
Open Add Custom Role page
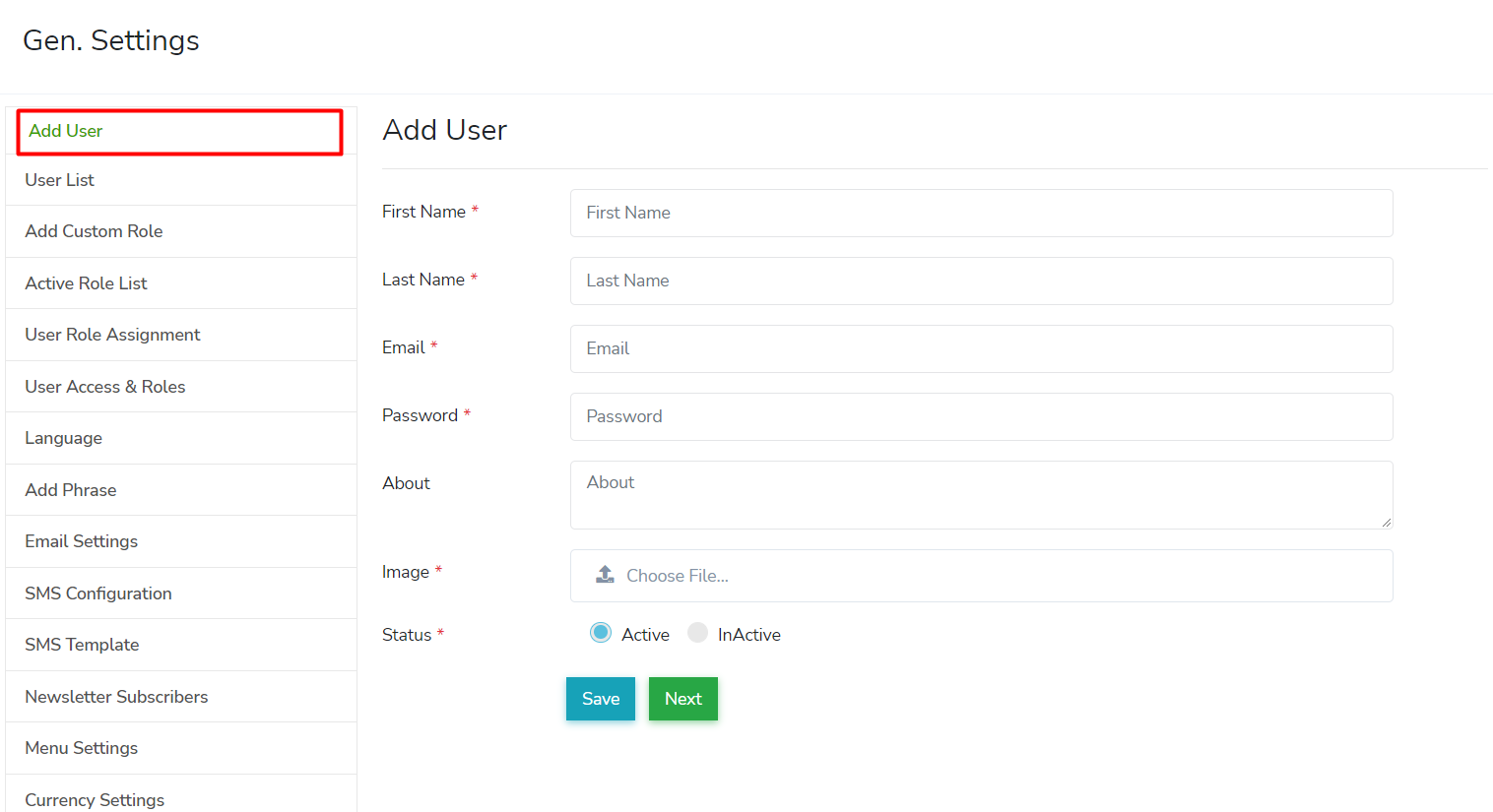point(94,231)
